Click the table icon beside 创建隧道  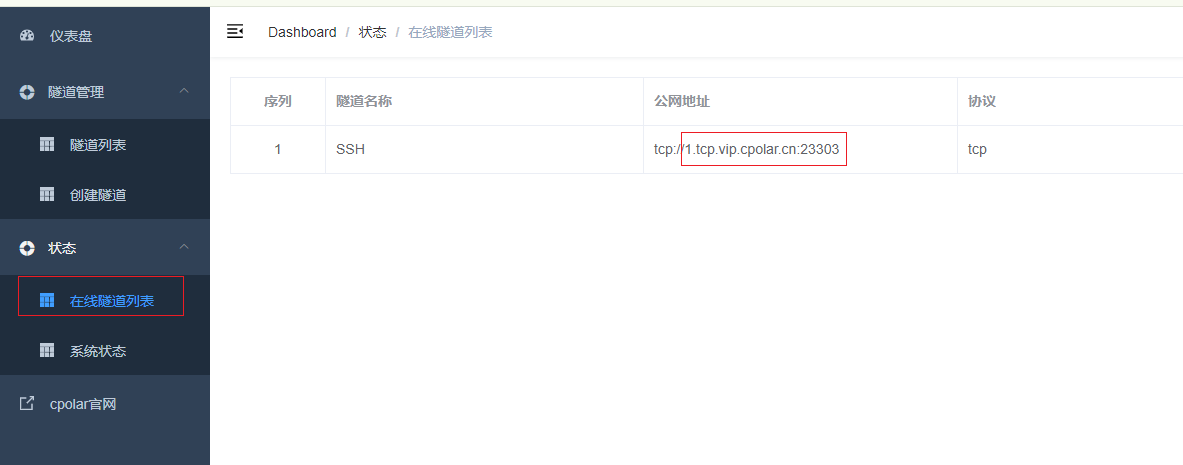[47, 194]
